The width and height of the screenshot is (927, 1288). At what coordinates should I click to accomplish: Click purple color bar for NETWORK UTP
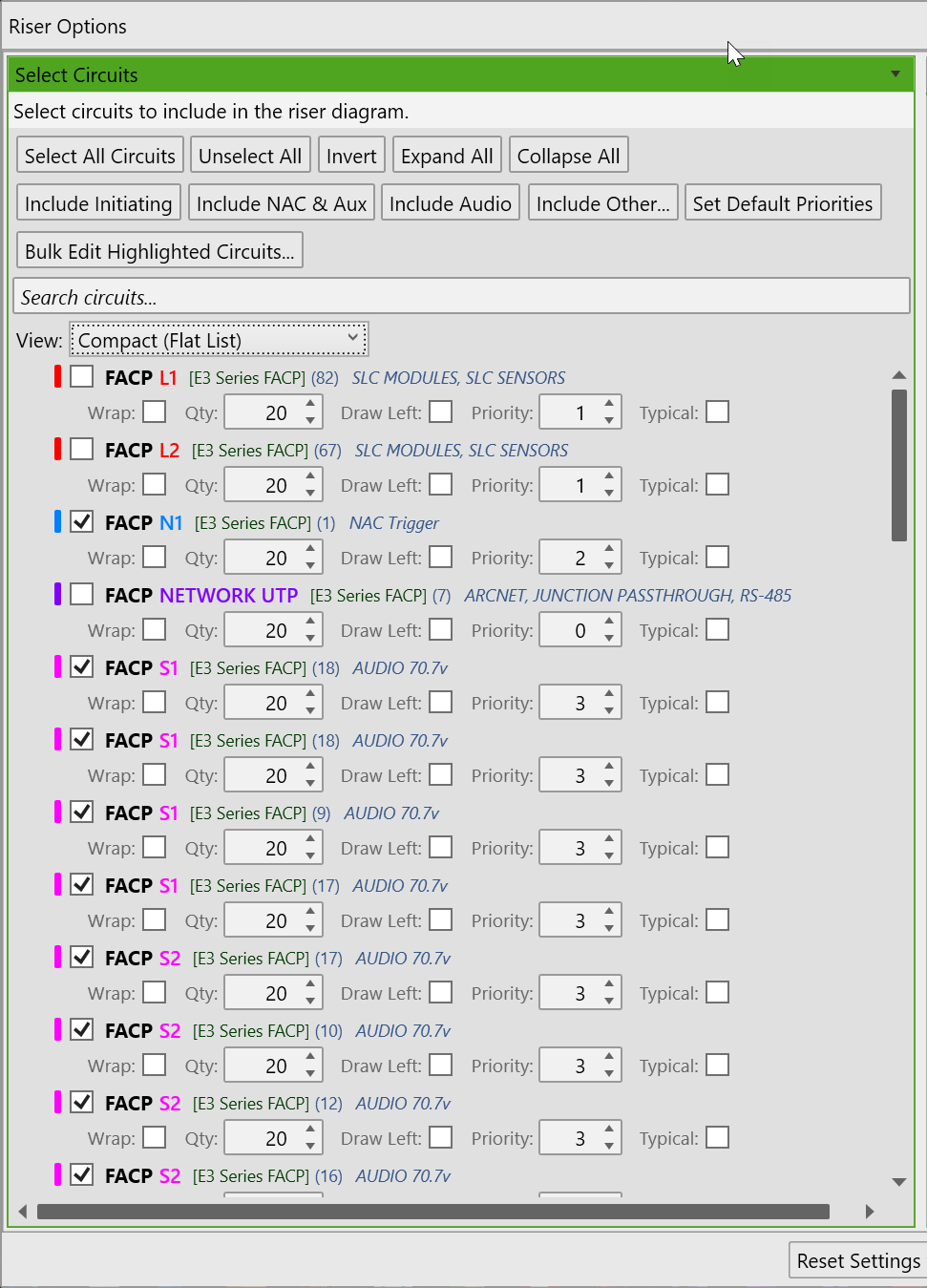tap(58, 594)
